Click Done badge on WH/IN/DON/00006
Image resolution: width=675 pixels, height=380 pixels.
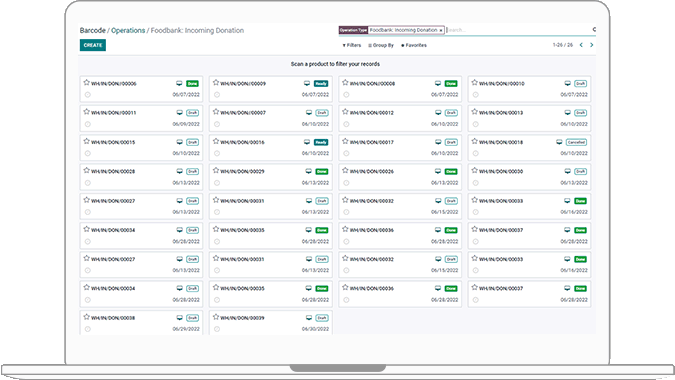coord(192,83)
